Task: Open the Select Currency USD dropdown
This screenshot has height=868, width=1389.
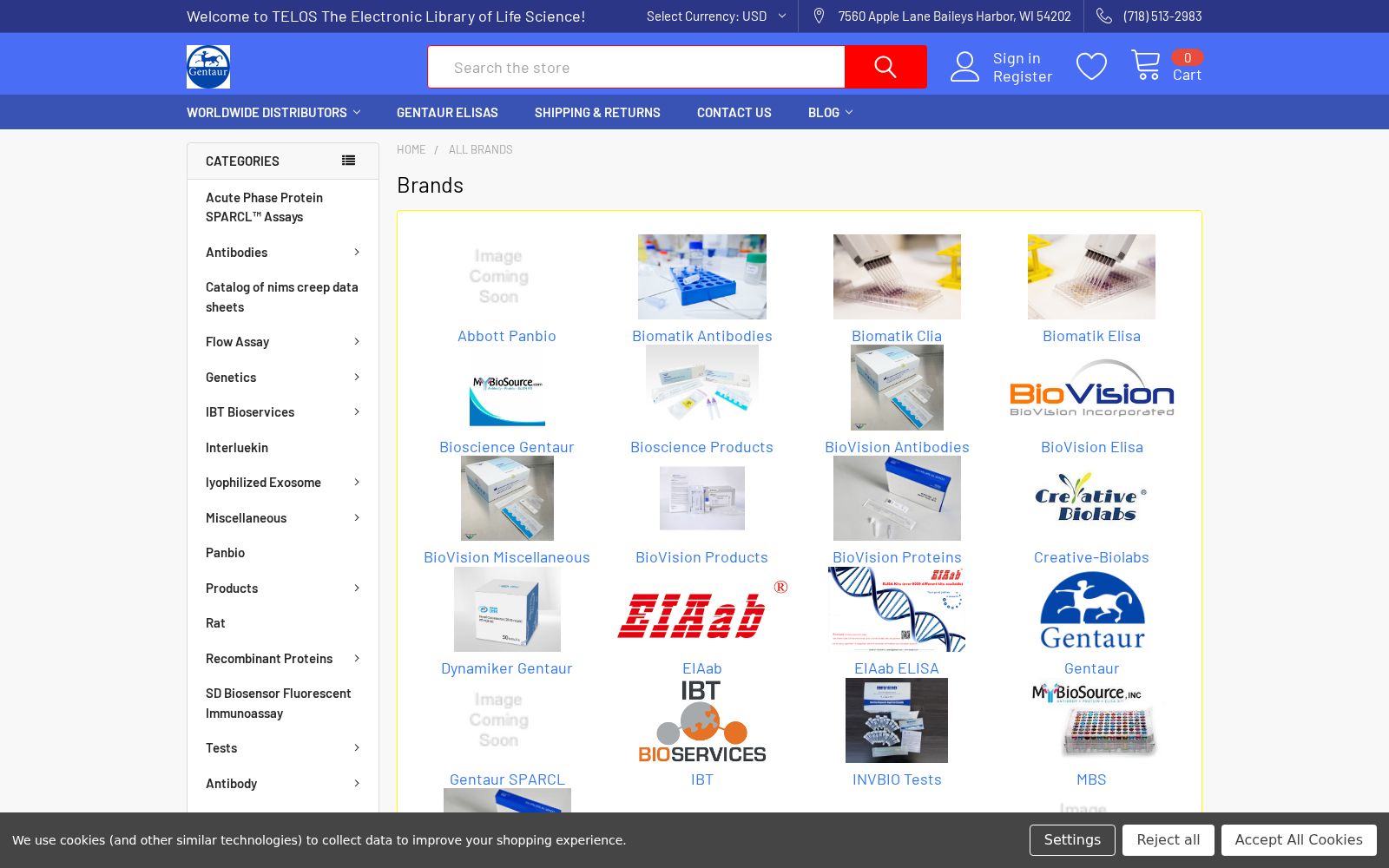Action: coord(716,16)
